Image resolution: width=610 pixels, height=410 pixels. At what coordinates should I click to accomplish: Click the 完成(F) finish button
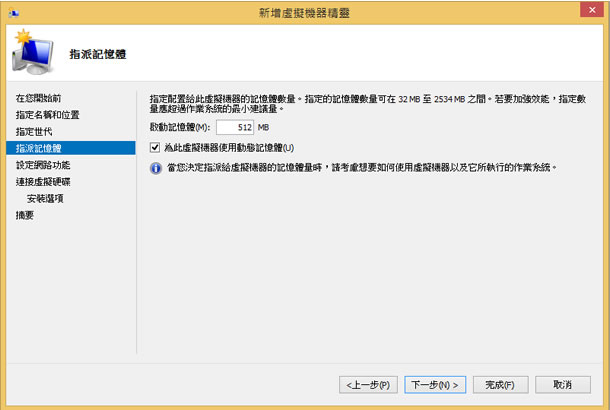[500, 385]
